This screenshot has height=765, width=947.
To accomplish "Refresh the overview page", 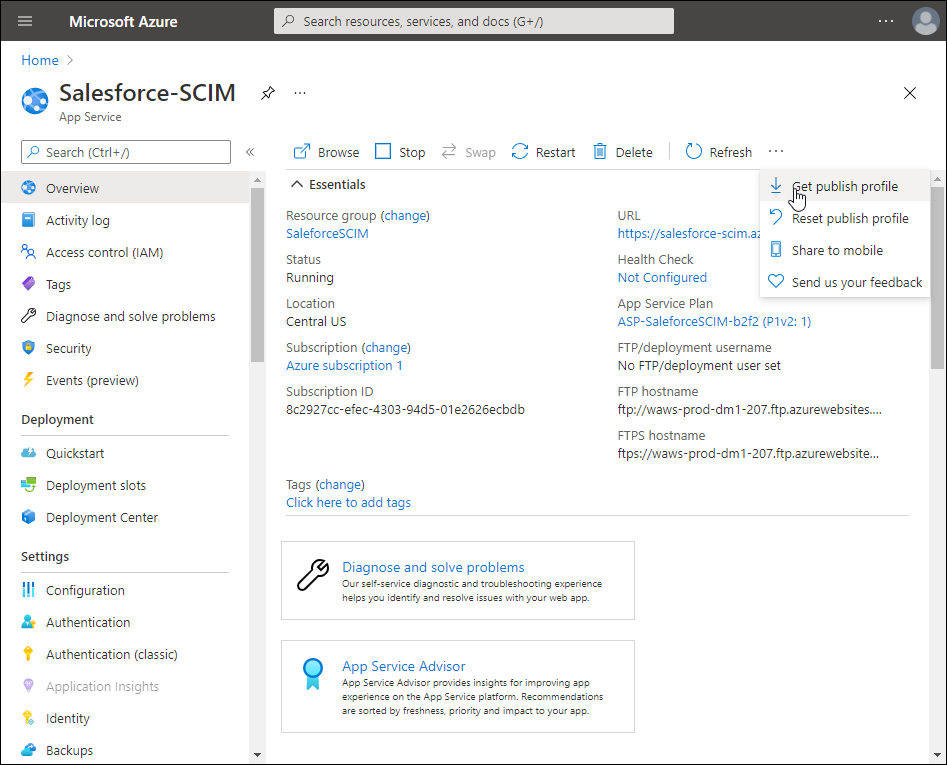I will pos(718,152).
